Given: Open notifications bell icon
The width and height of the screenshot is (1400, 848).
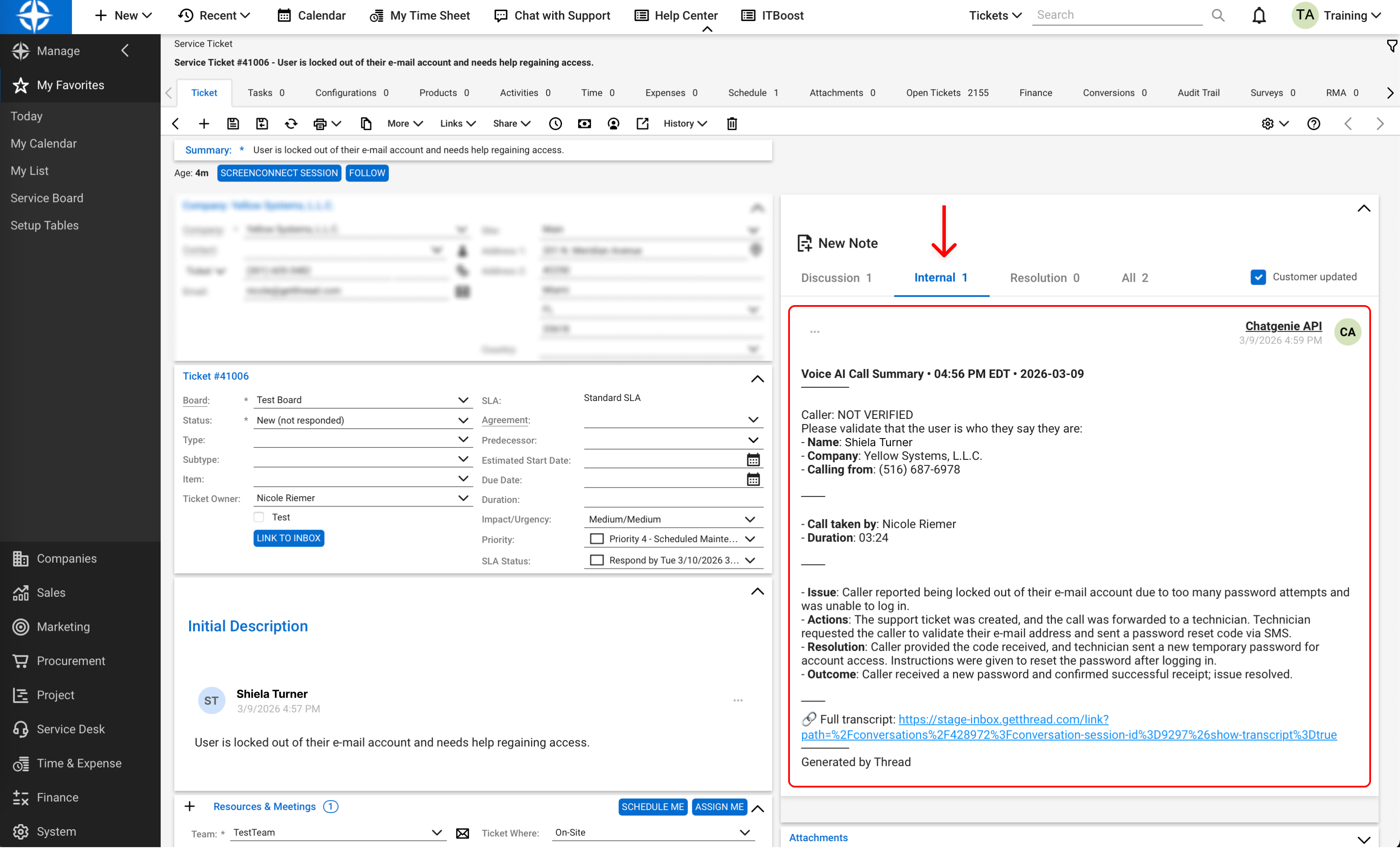Looking at the screenshot, I should tap(1259, 15).
